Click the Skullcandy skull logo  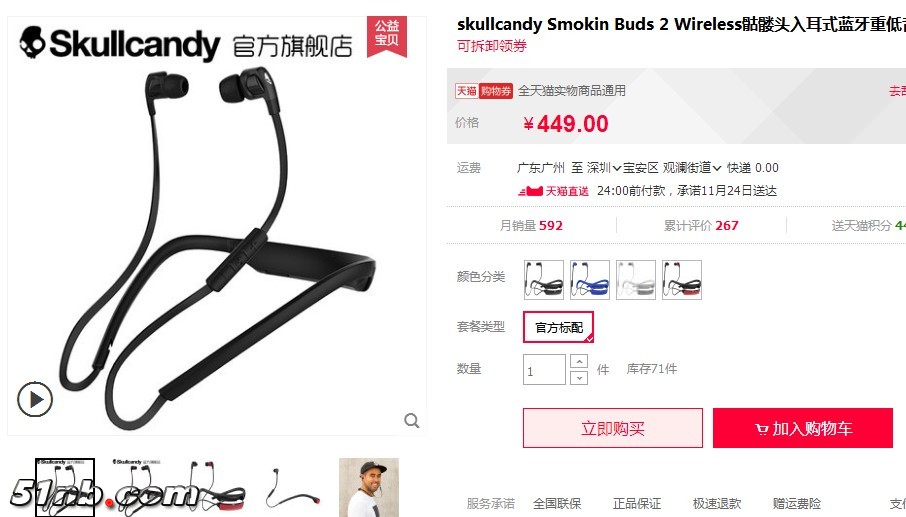[32, 42]
